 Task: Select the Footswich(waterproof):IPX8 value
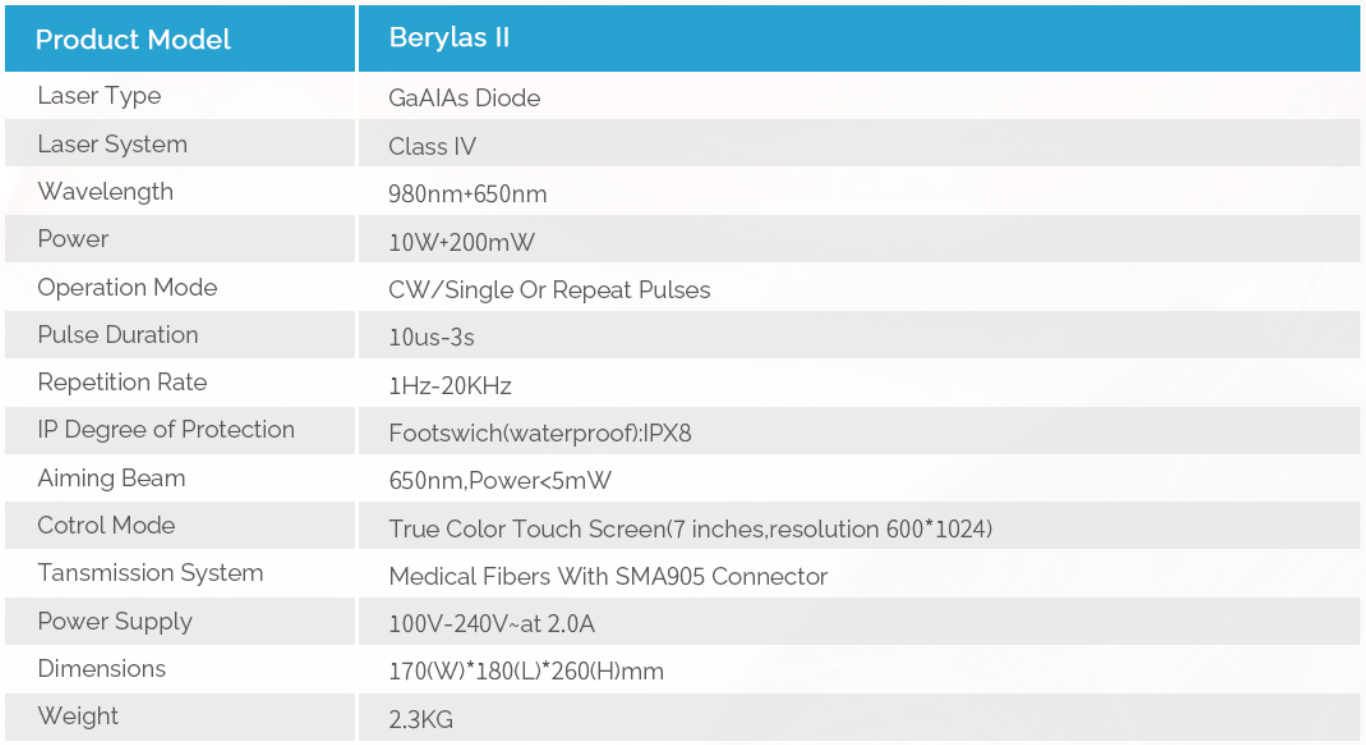[540, 433]
